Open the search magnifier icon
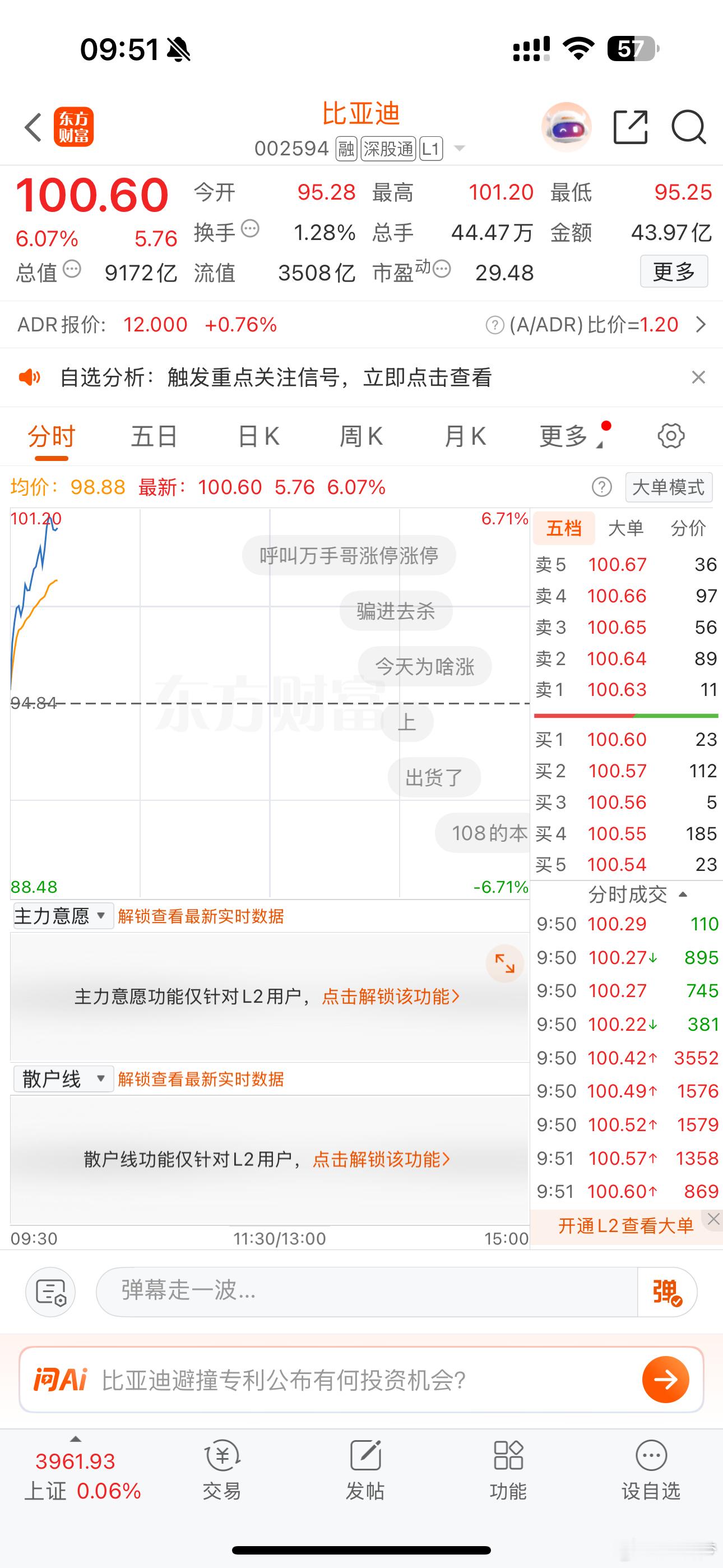This screenshot has width=723, height=1568. (x=689, y=127)
